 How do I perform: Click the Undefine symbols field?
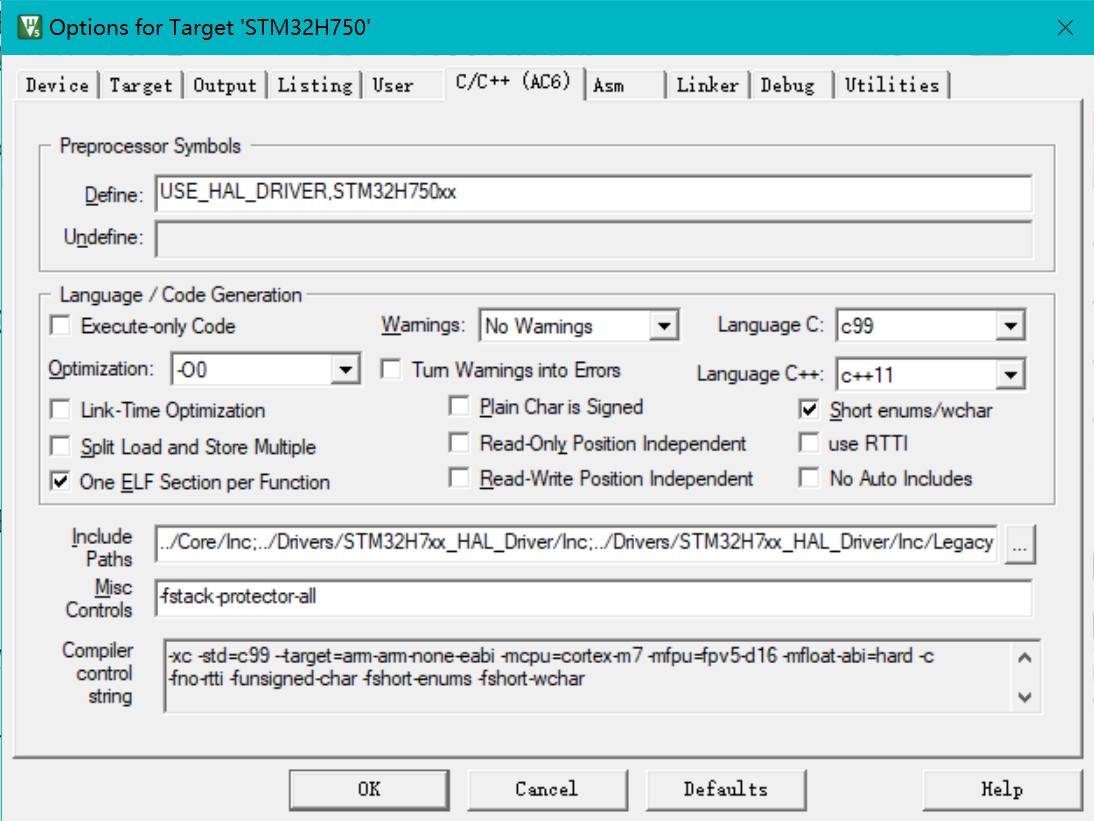click(x=594, y=239)
